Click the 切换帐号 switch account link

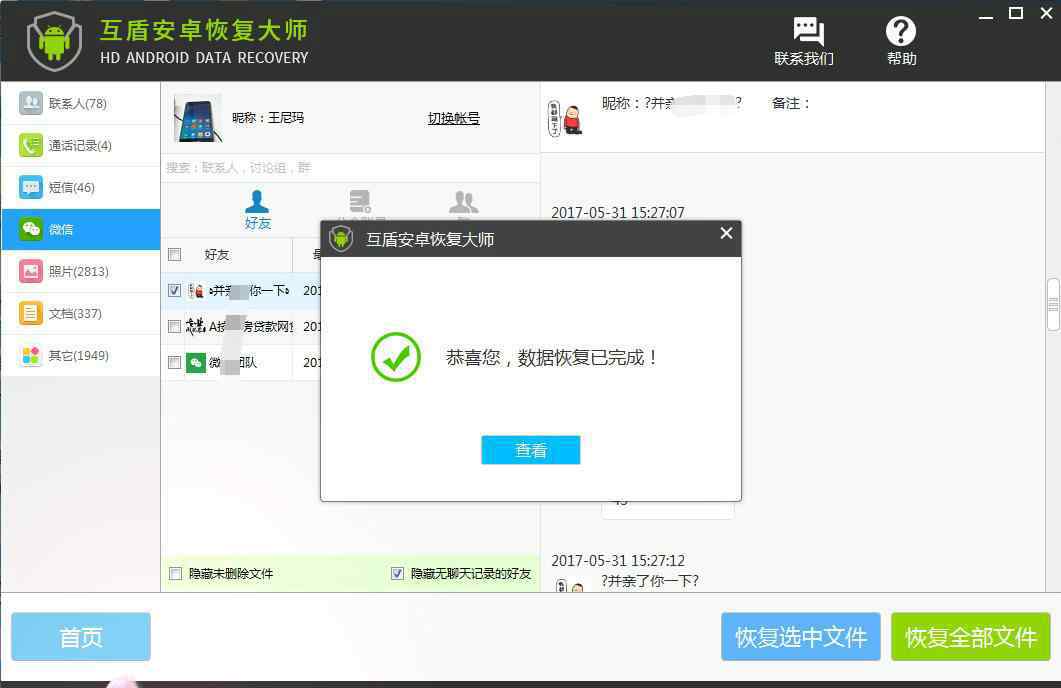click(453, 118)
